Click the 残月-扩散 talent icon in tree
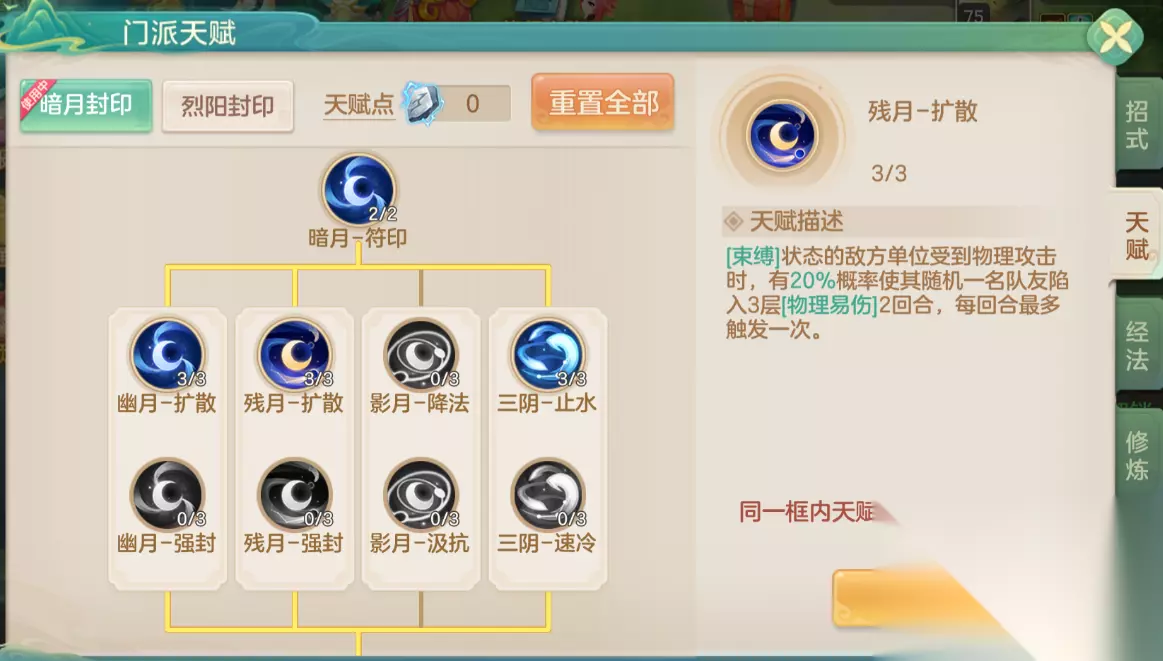The height and width of the screenshot is (661, 1163). point(294,355)
